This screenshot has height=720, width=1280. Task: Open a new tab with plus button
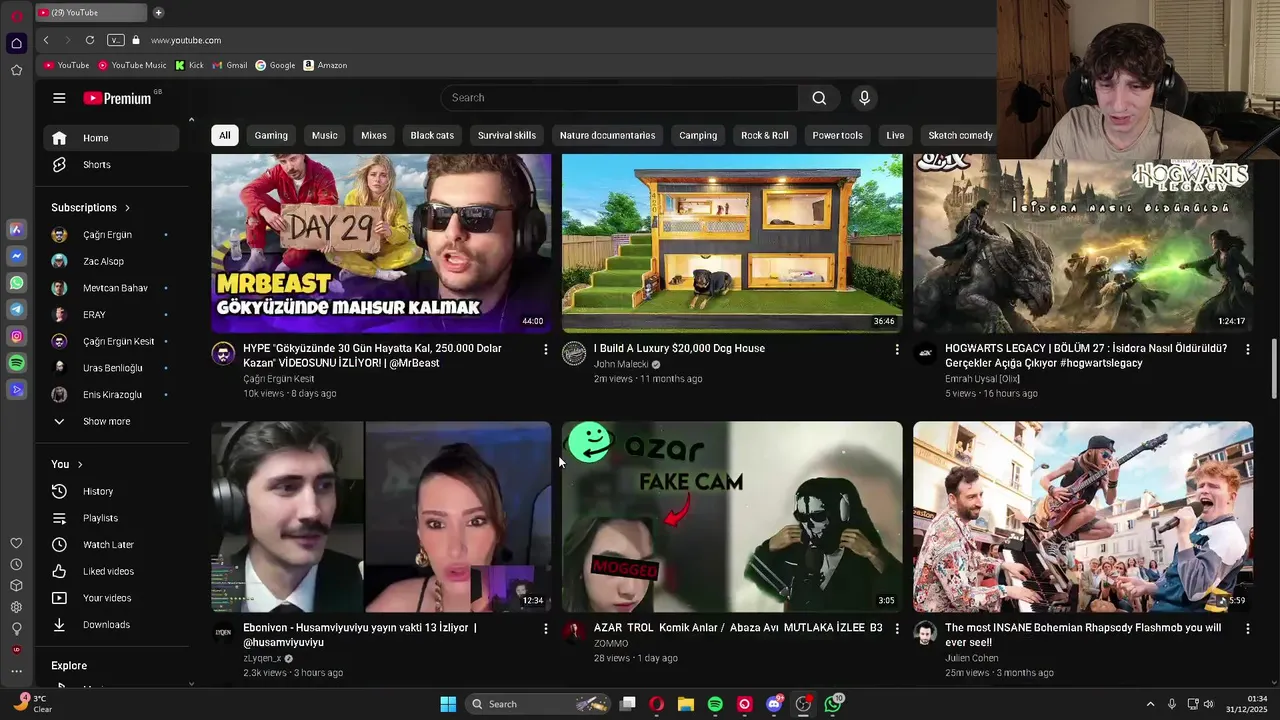tap(158, 13)
